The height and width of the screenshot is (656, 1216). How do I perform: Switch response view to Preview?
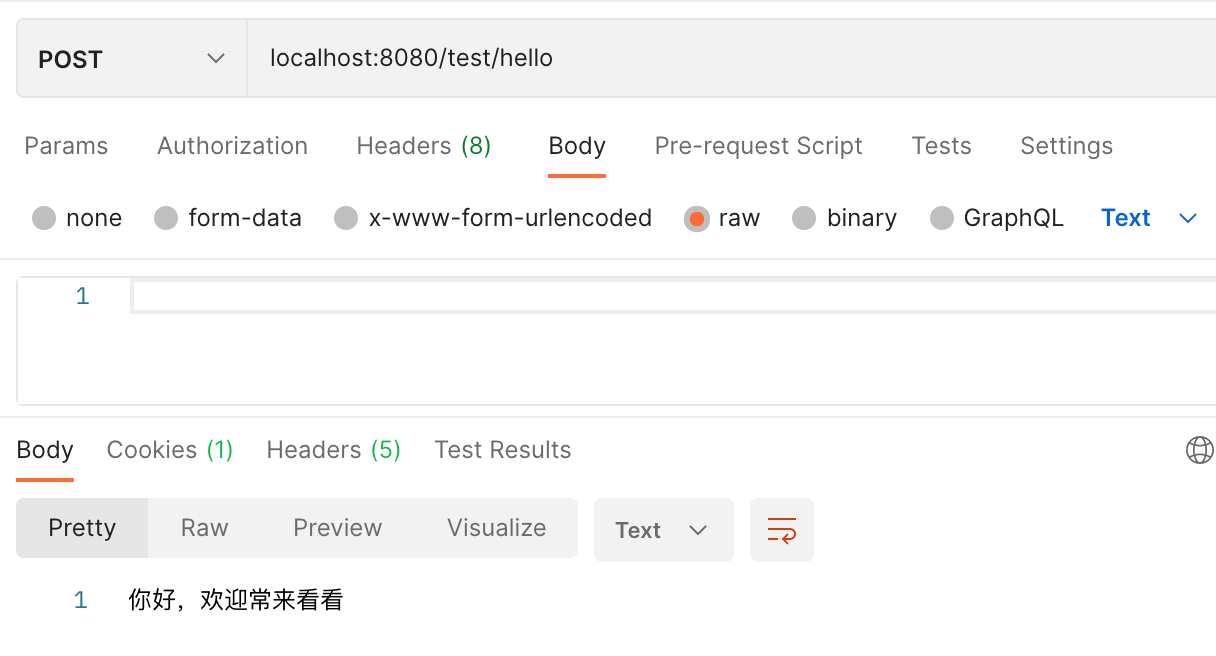[x=337, y=528]
